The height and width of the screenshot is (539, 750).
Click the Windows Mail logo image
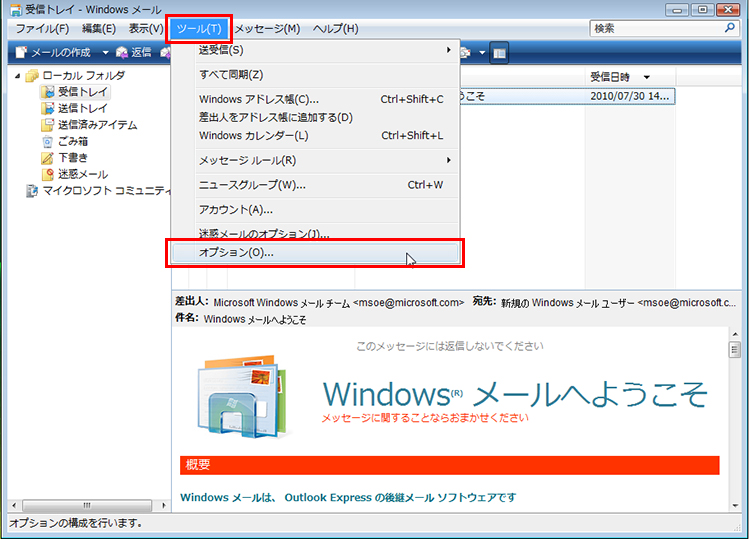[x=243, y=396]
